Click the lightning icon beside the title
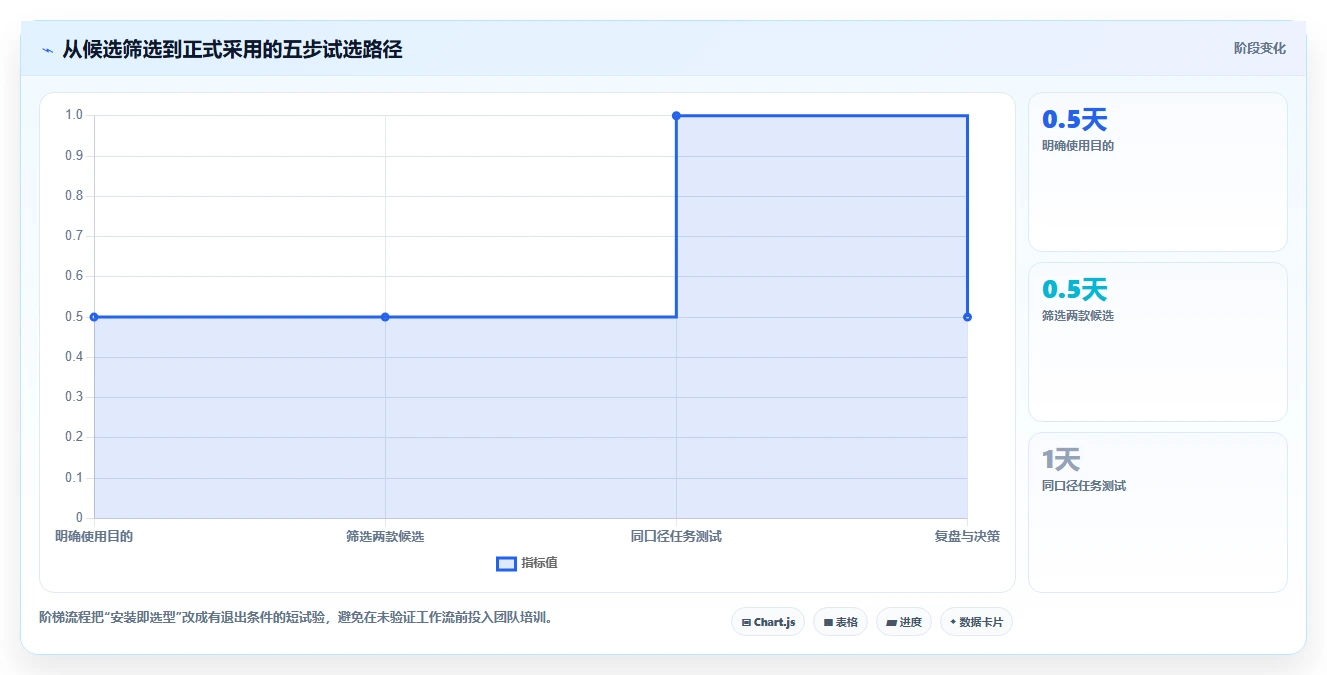 (47, 50)
